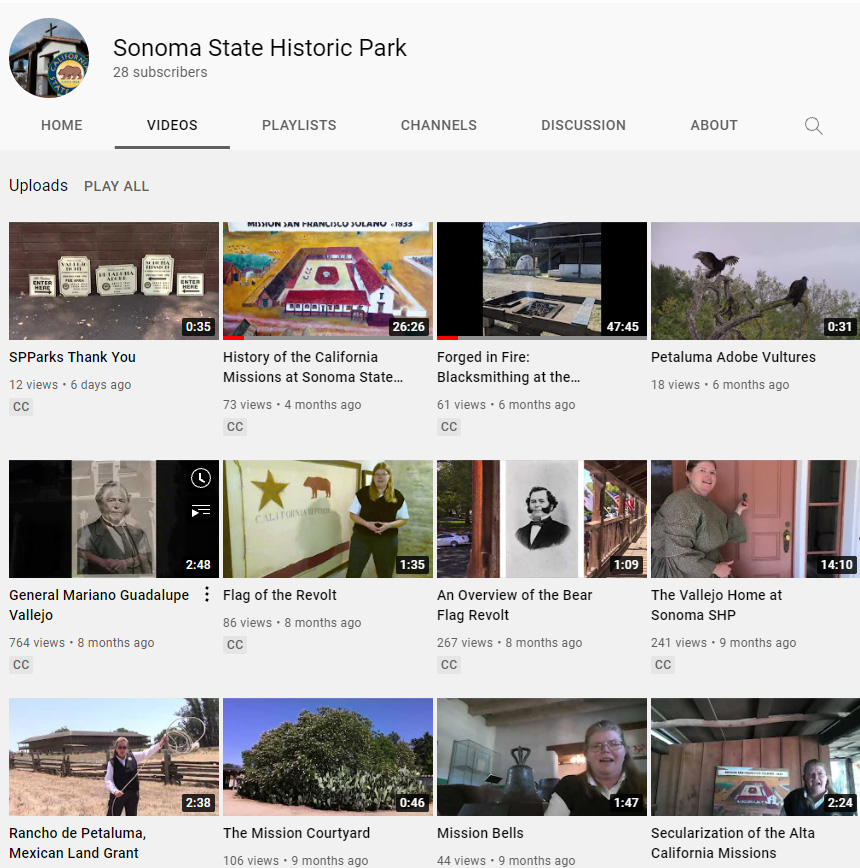Click '764 views • 8 months ago' text
The width and height of the screenshot is (860, 868).
pos(81,643)
